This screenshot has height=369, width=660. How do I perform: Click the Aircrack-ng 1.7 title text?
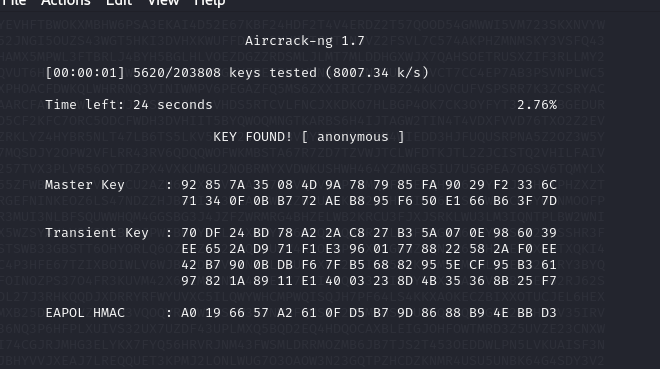click(x=305, y=41)
